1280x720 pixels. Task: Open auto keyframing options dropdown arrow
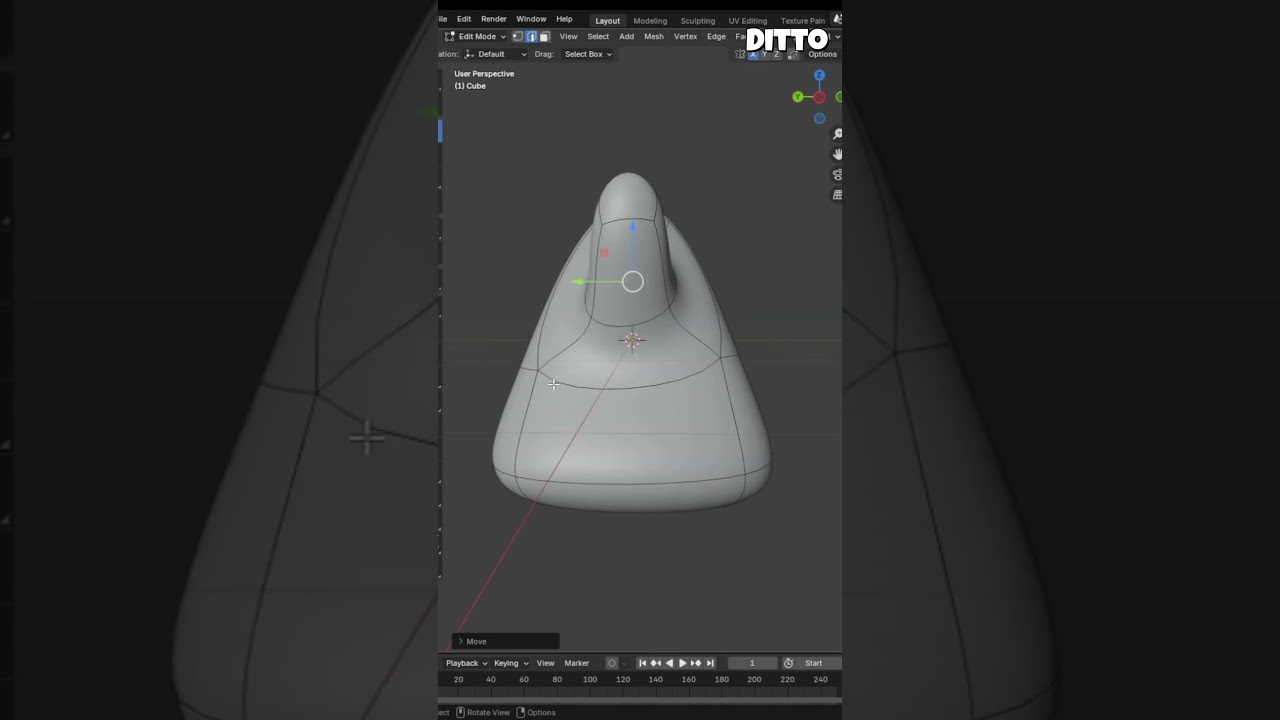coord(626,663)
